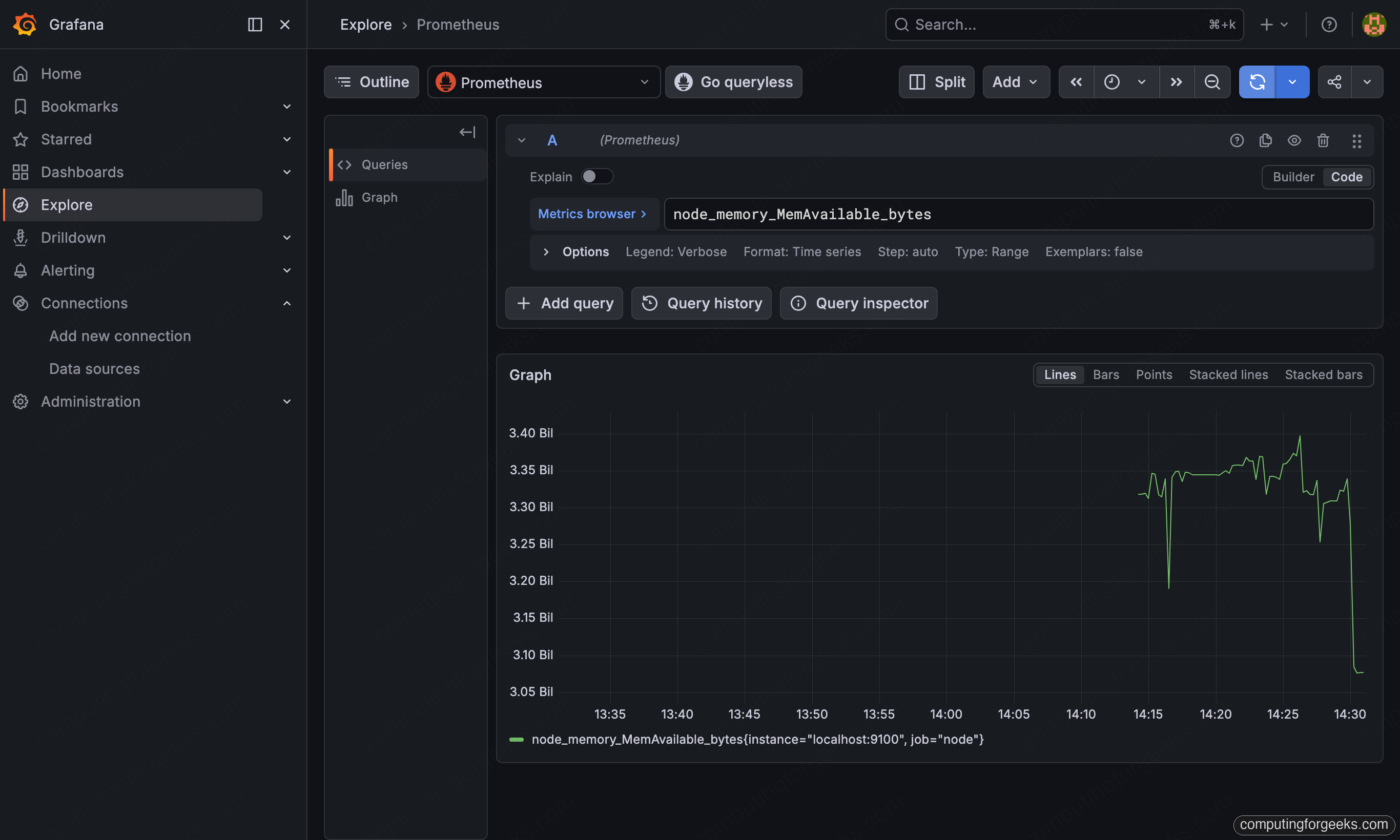Screen dimensions: 1400x840
Task: Open the Metrics browser
Action: 593,214
